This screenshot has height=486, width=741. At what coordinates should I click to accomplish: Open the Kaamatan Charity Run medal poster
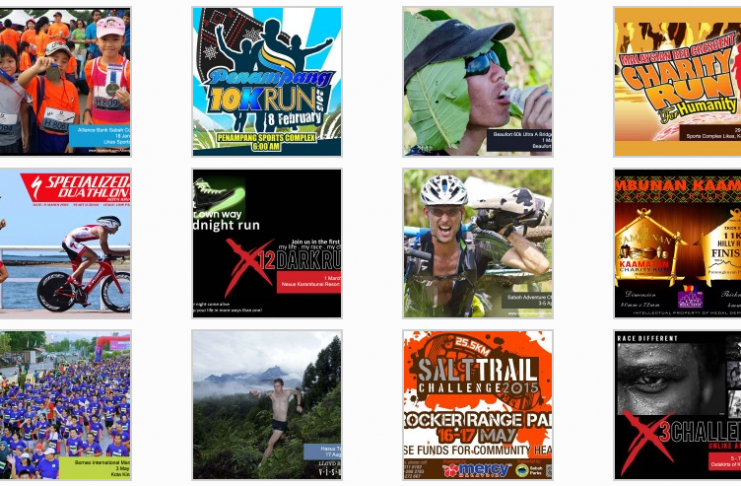tap(677, 243)
